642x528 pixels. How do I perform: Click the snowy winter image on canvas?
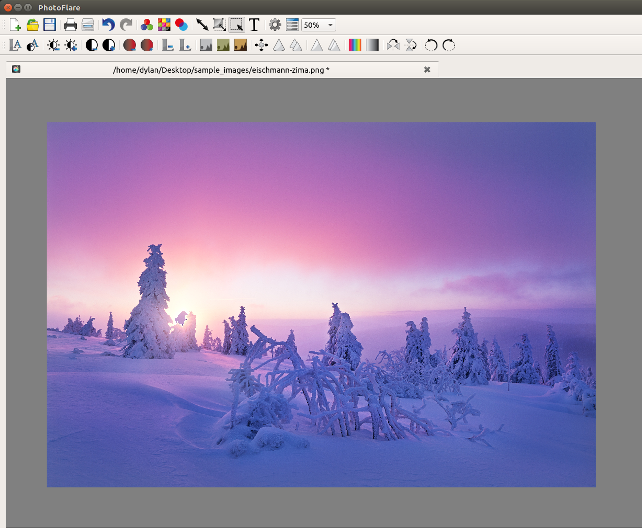coord(321,304)
